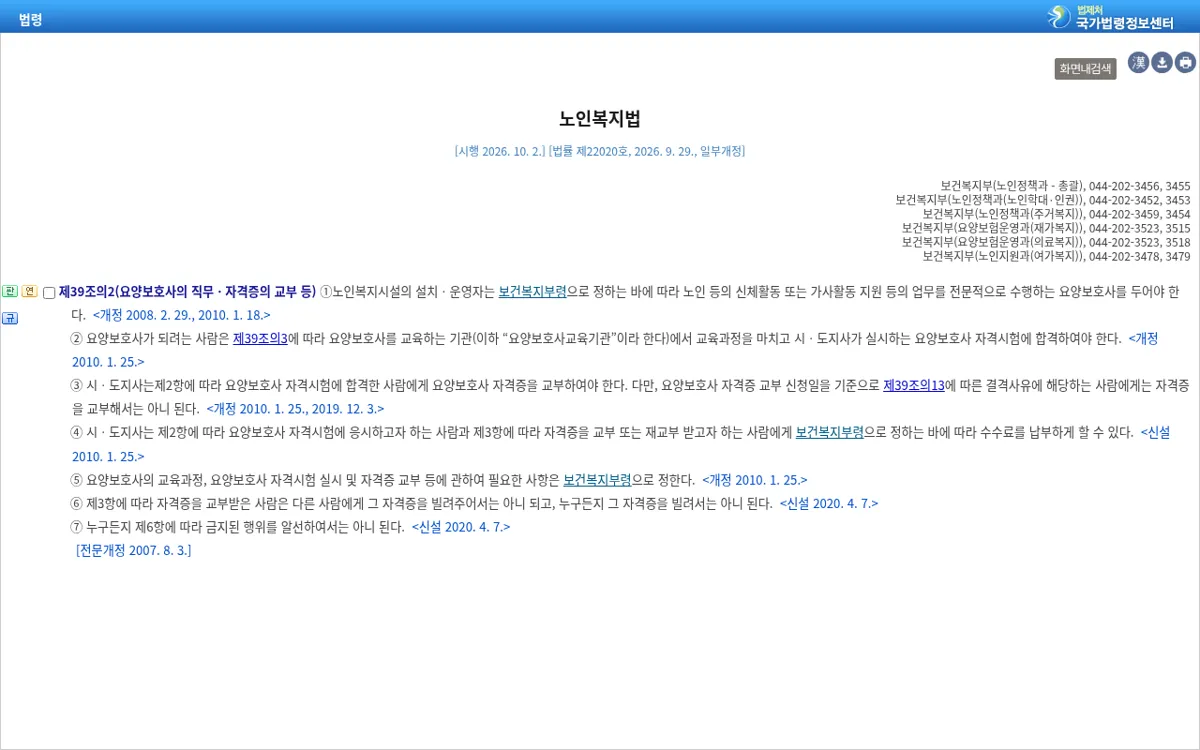
Task: Open the 규 (regulations) icon below 판
Action: pyautogui.click(x=9, y=318)
